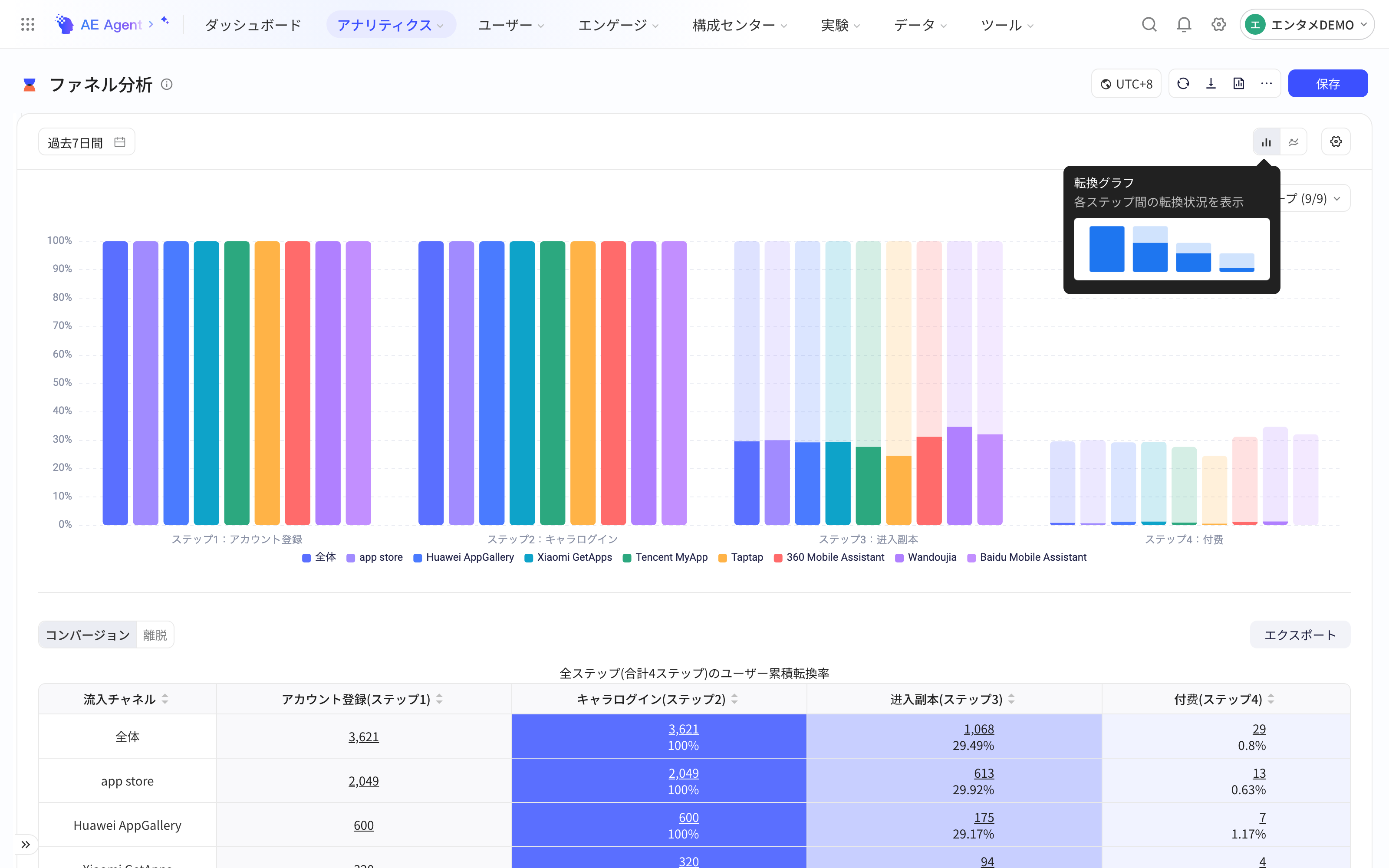
Task: Open chart settings gear icon
Action: pyautogui.click(x=1336, y=142)
